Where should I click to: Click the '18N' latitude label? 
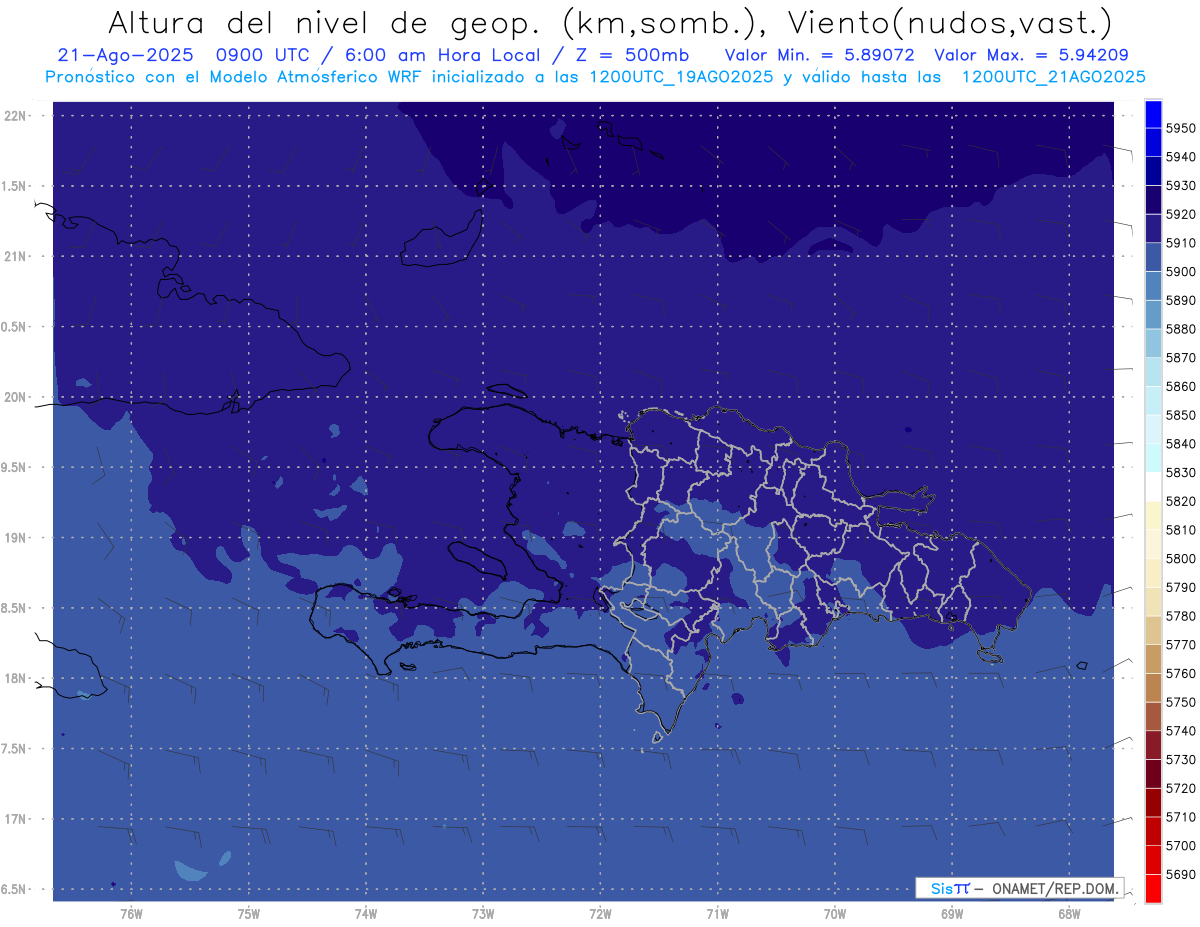[x=15, y=679]
